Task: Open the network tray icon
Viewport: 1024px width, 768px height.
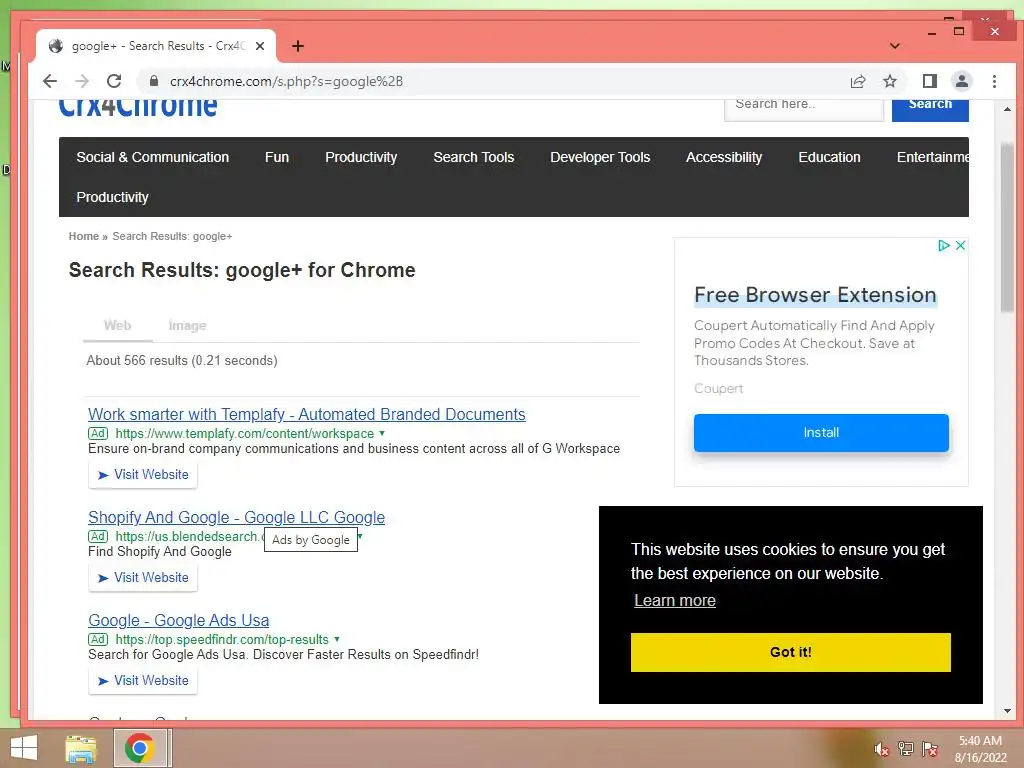Action: point(905,749)
